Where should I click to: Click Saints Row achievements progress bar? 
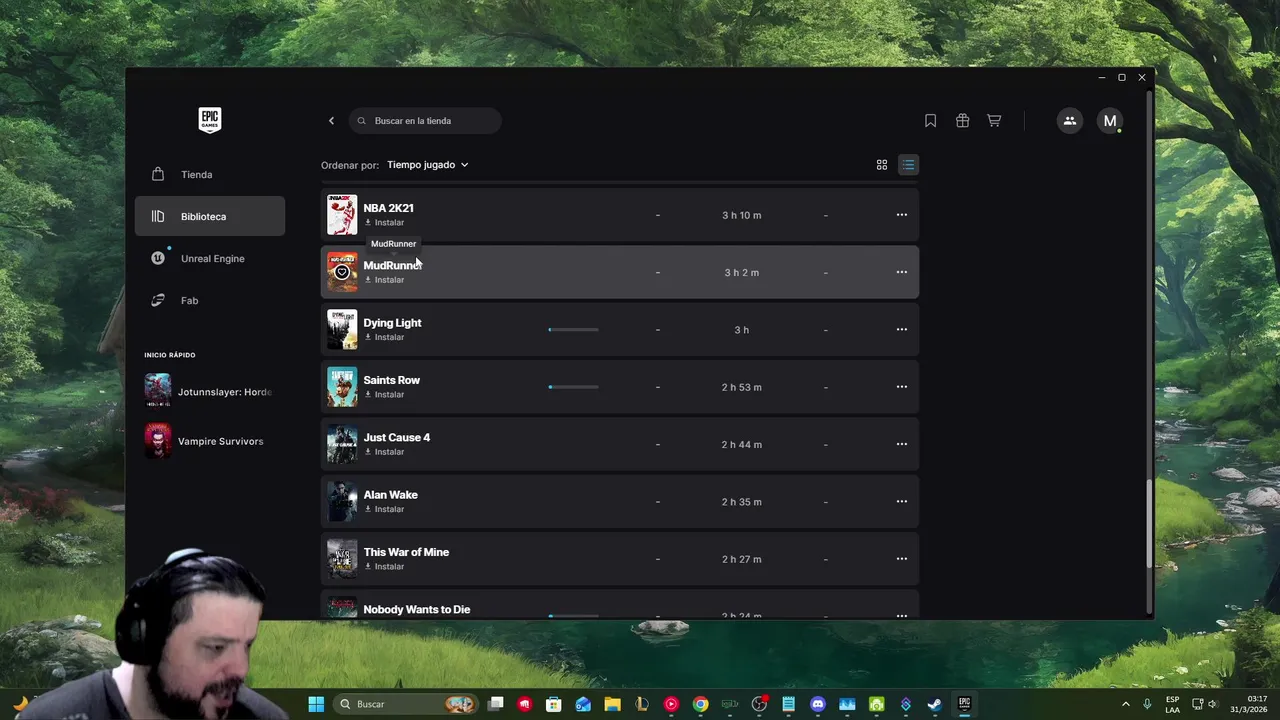574,387
